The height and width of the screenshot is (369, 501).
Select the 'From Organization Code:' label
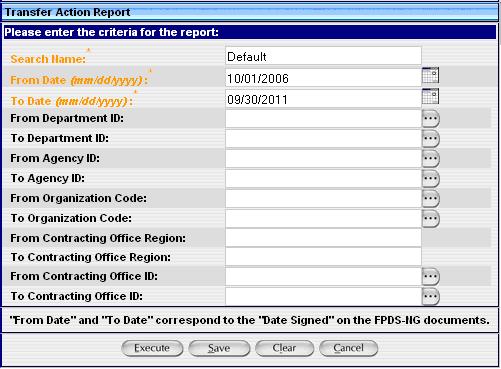click(x=79, y=198)
